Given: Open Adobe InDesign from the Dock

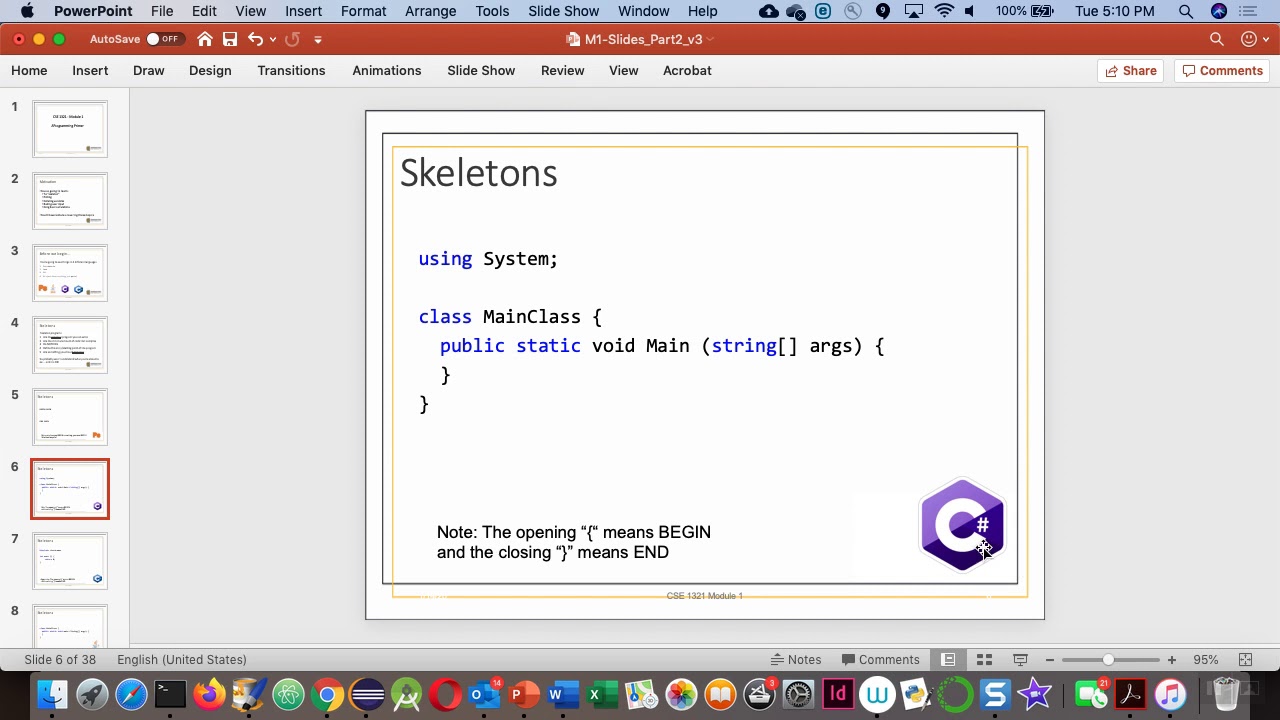Looking at the screenshot, I should click(838, 694).
